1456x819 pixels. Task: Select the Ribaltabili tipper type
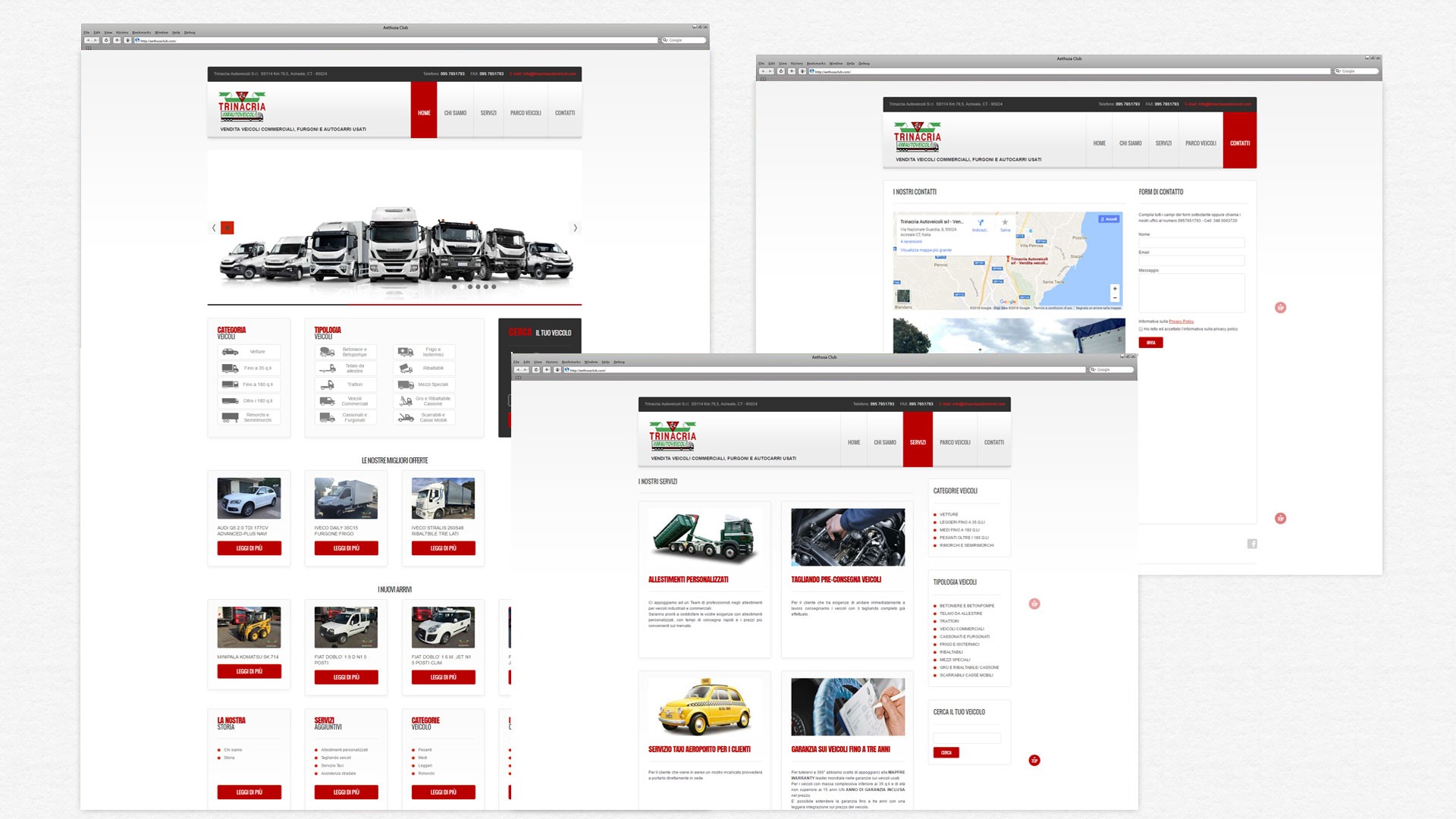[x=425, y=369]
